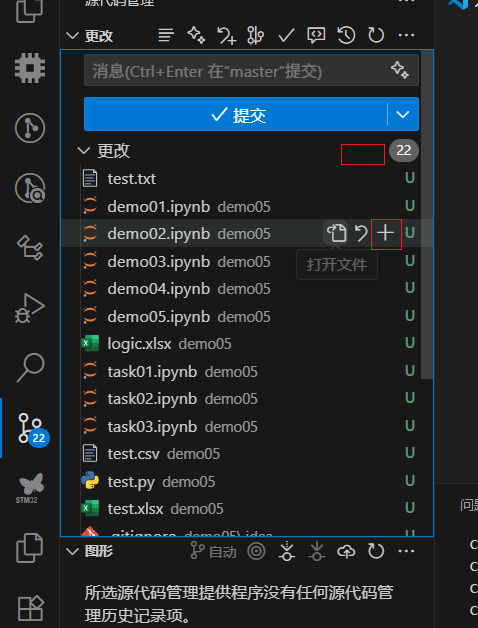The image size is (478, 628).
Task: Open more actions menu in 更改 header
Action: (x=406, y=36)
